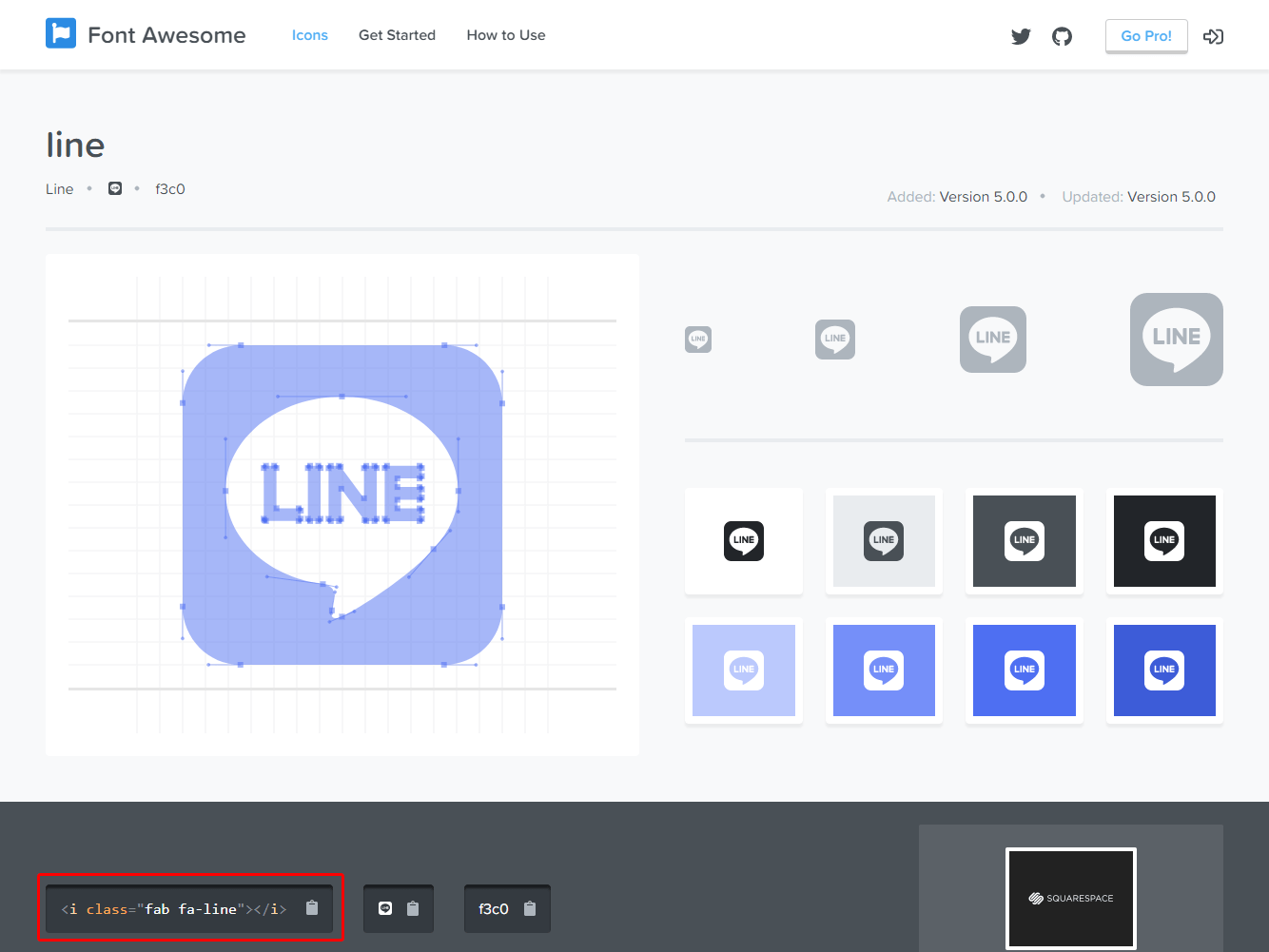This screenshot has height=952, width=1269.
Task: Click the 'line' page heading
Action: 75,145
